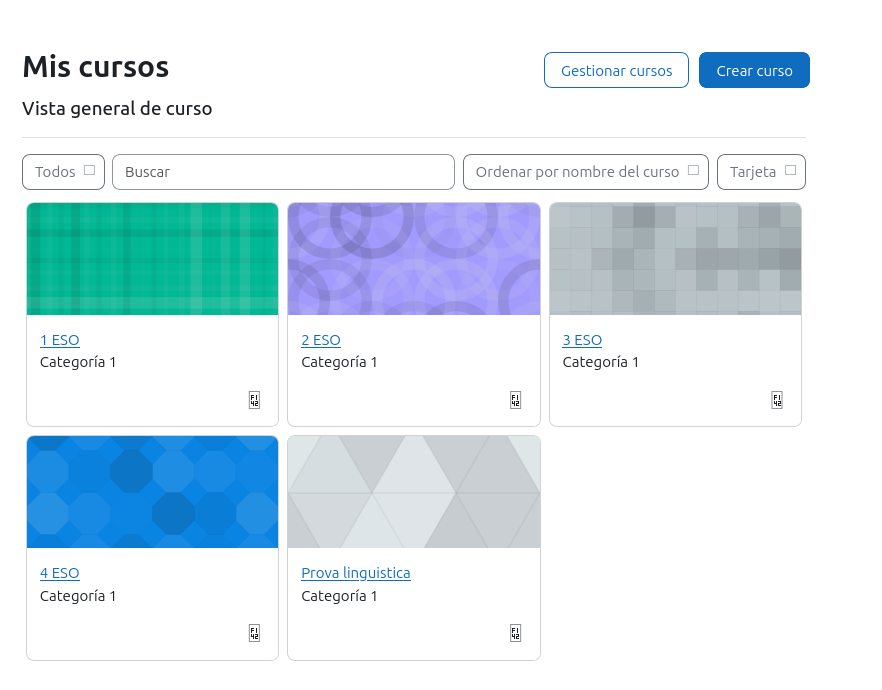Open actions menu icon on 4 ESO card
Screen dimensions: 882x690
(x=254, y=633)
